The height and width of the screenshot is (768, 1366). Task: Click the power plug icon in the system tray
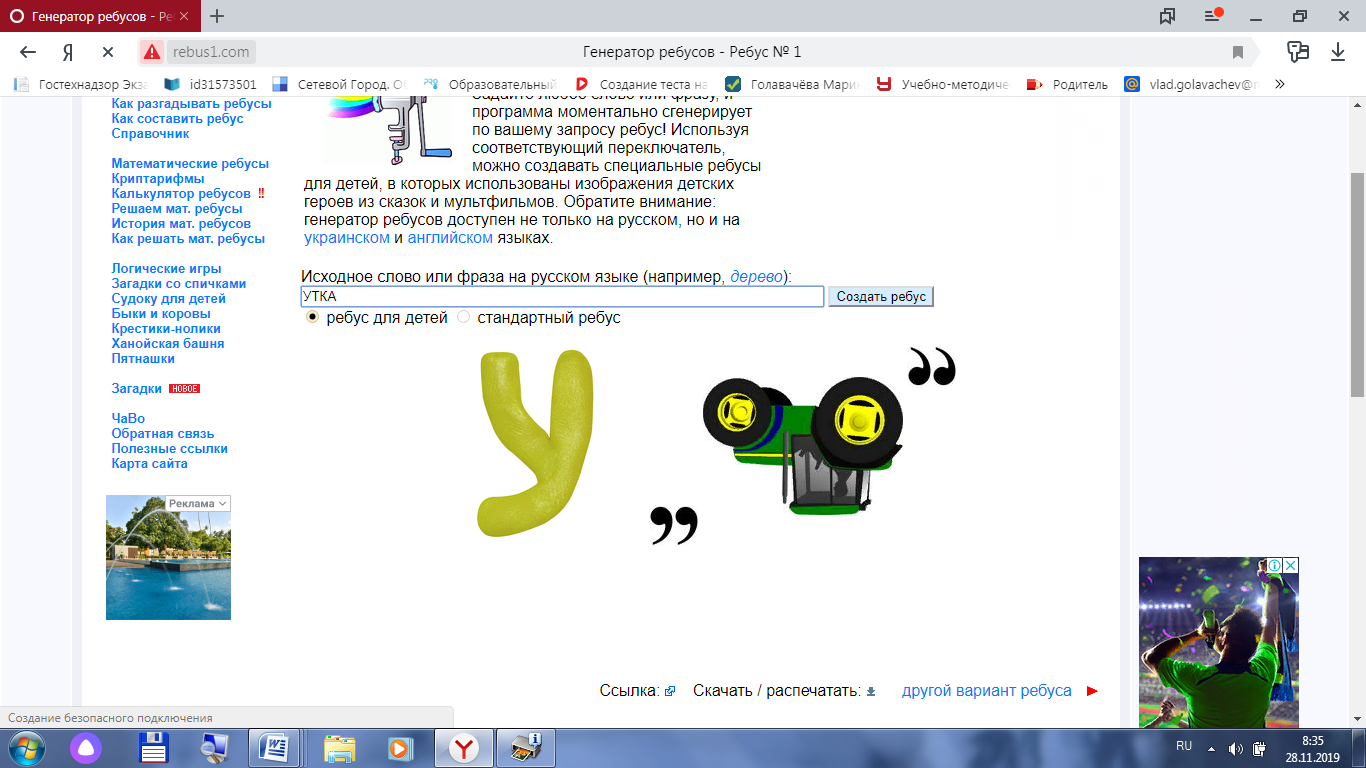[1260, 748]
